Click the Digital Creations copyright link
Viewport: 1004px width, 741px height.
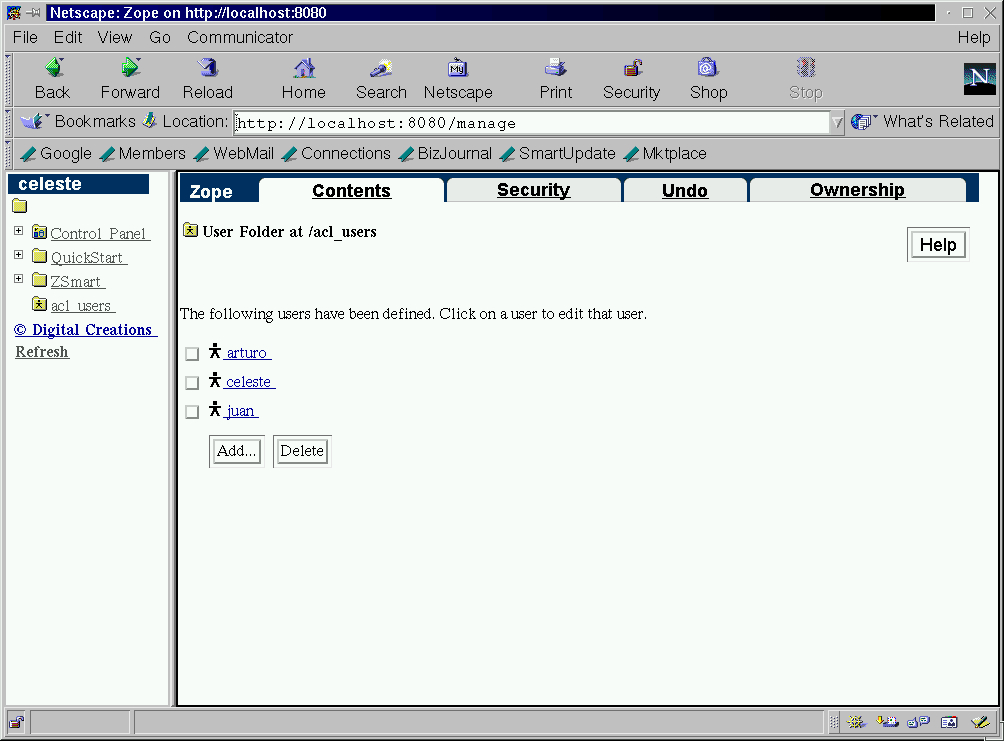85,330
